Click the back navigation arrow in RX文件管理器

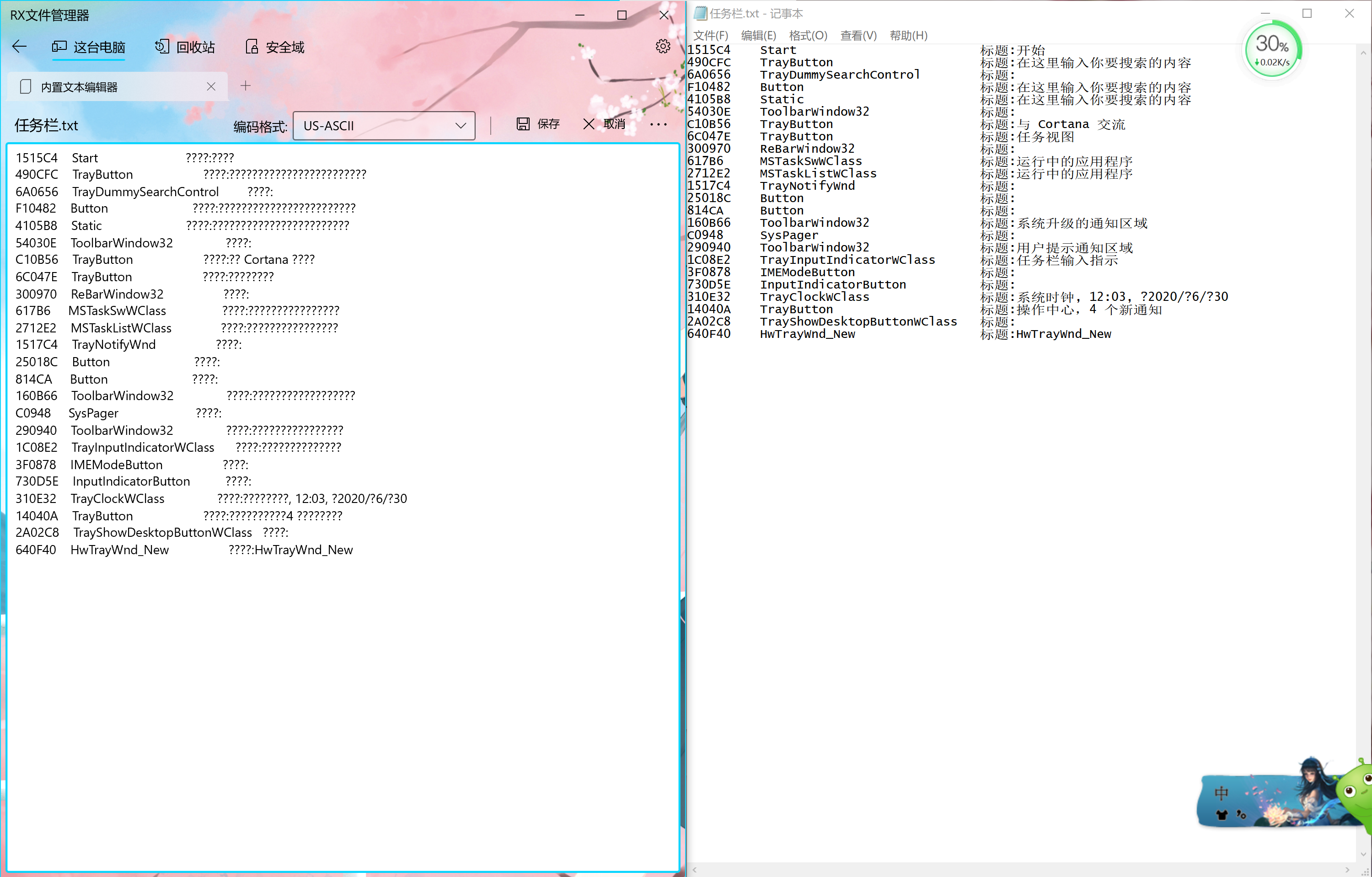[x=19, y=47]
